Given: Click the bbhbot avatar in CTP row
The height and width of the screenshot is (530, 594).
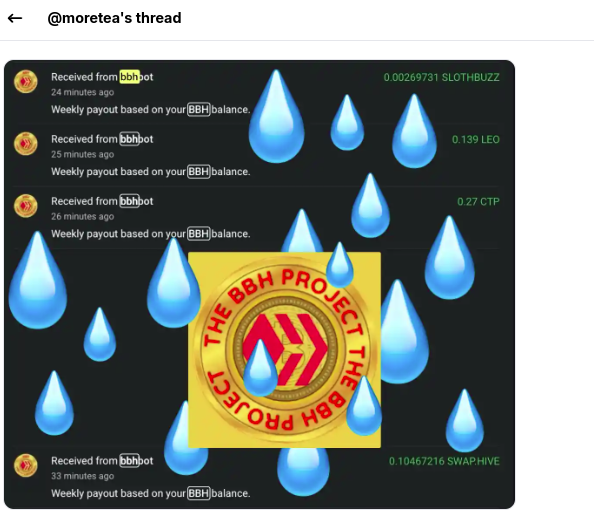Looking at the screenshot, I should [26, 206].
